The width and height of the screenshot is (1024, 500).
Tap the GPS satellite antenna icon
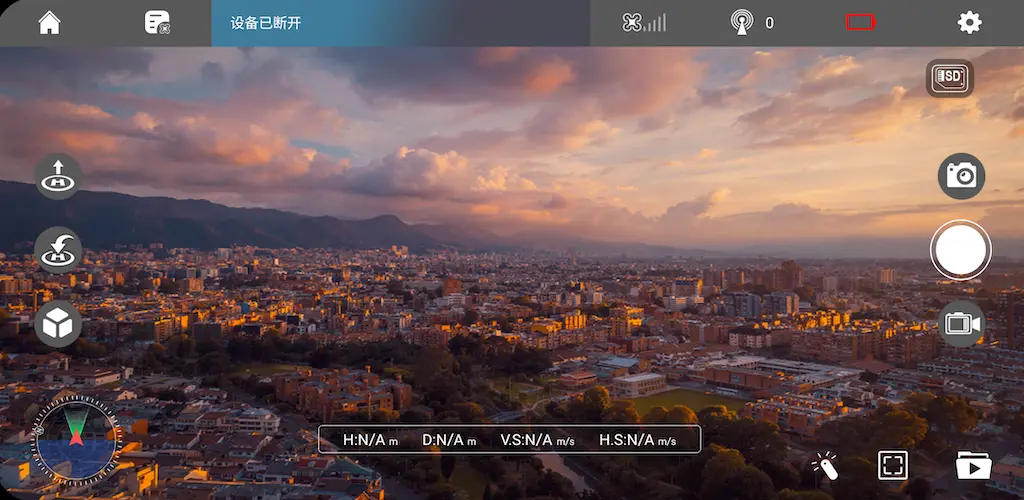point(742,23)
